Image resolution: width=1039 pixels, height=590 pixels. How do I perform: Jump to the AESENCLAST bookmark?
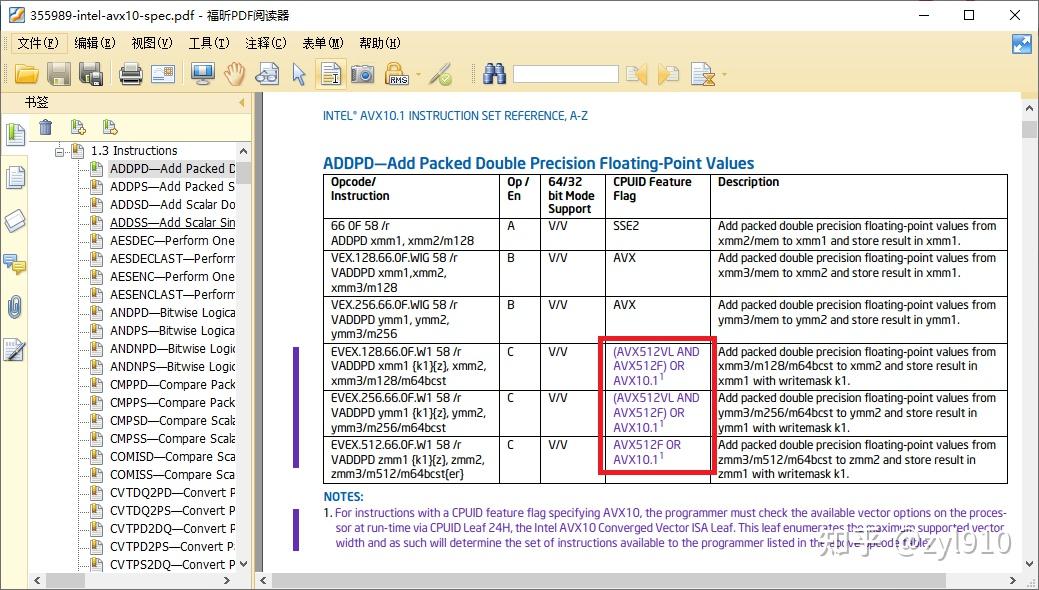coord(172,294)
